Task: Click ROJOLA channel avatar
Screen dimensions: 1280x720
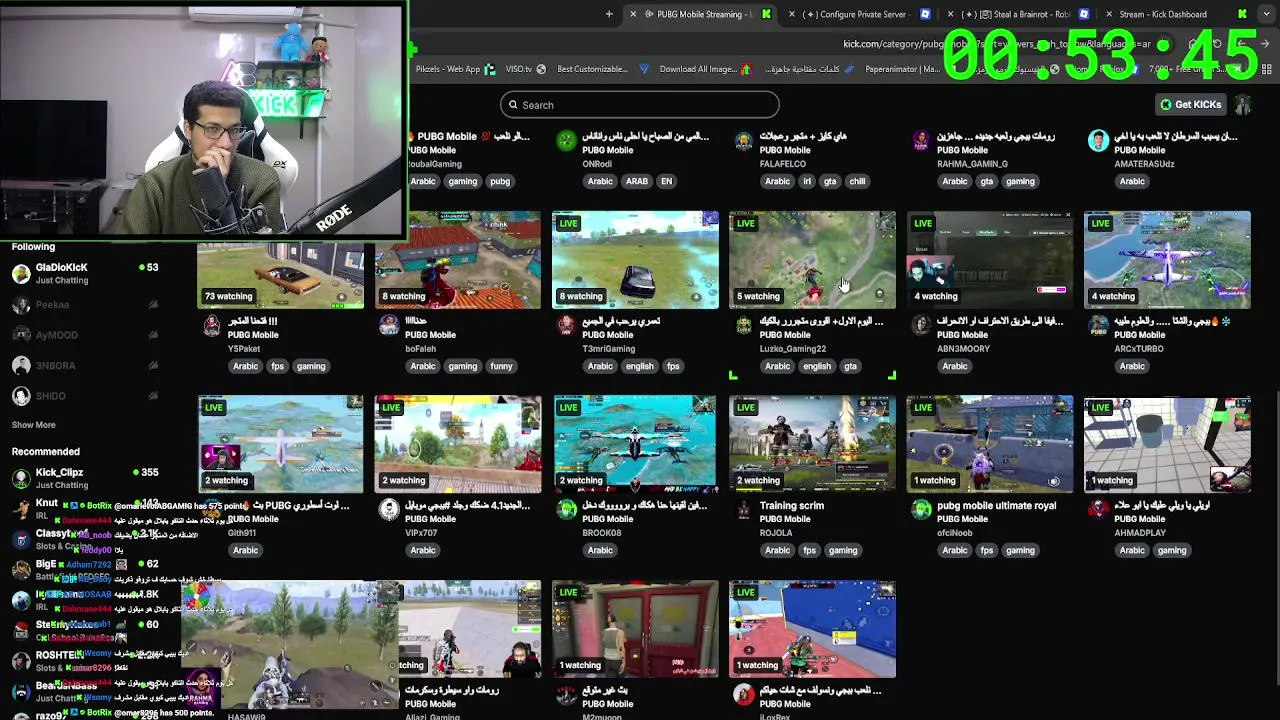Action: pyautogui.click(x=744, y=510)
